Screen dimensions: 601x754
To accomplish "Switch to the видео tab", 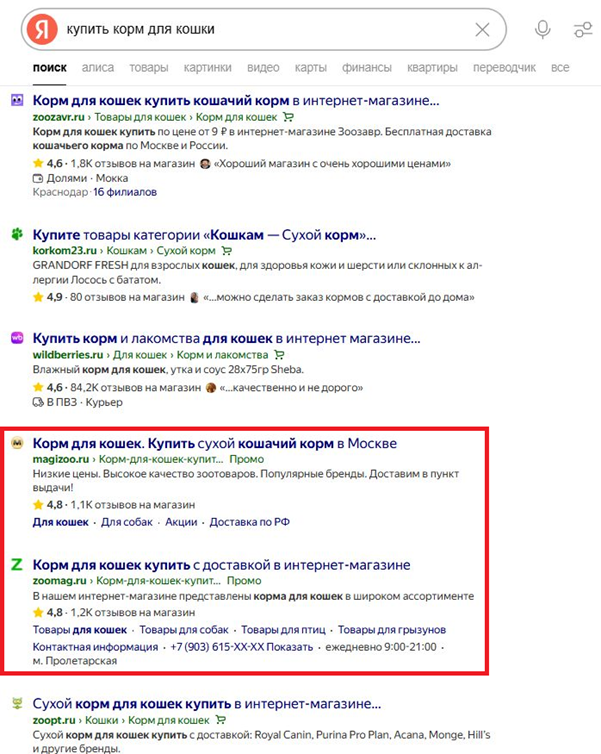I will tap(263, 68).
